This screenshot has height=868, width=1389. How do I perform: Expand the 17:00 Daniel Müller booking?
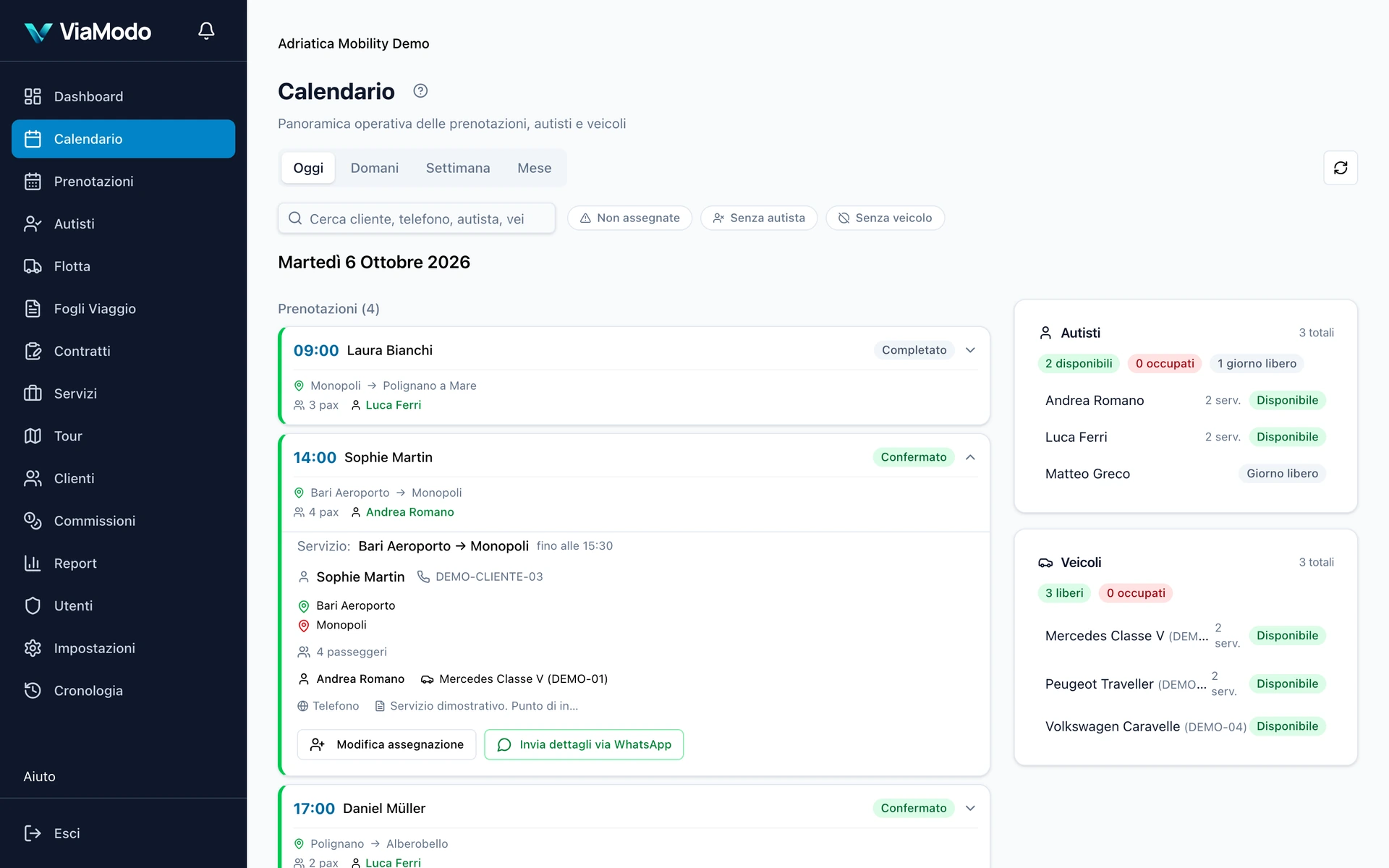click(x=970, y=808)
